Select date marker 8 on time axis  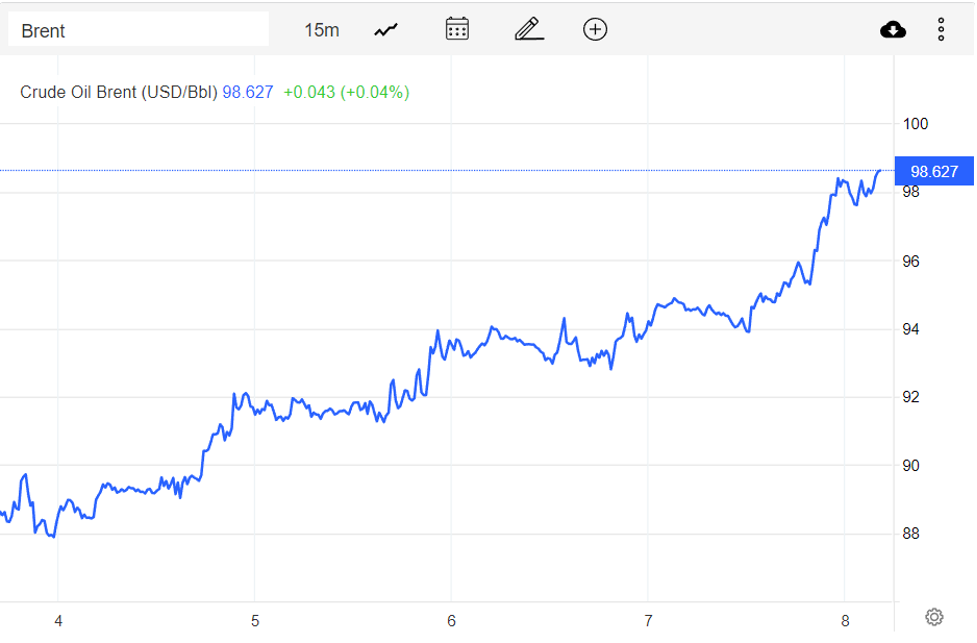click(x=845, y=620)
